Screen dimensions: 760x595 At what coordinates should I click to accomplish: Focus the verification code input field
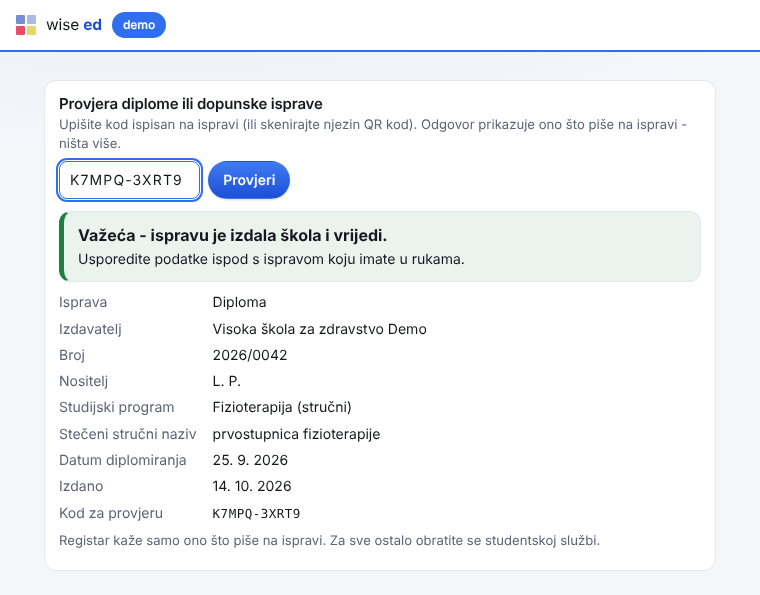click(x=129, y=180)
